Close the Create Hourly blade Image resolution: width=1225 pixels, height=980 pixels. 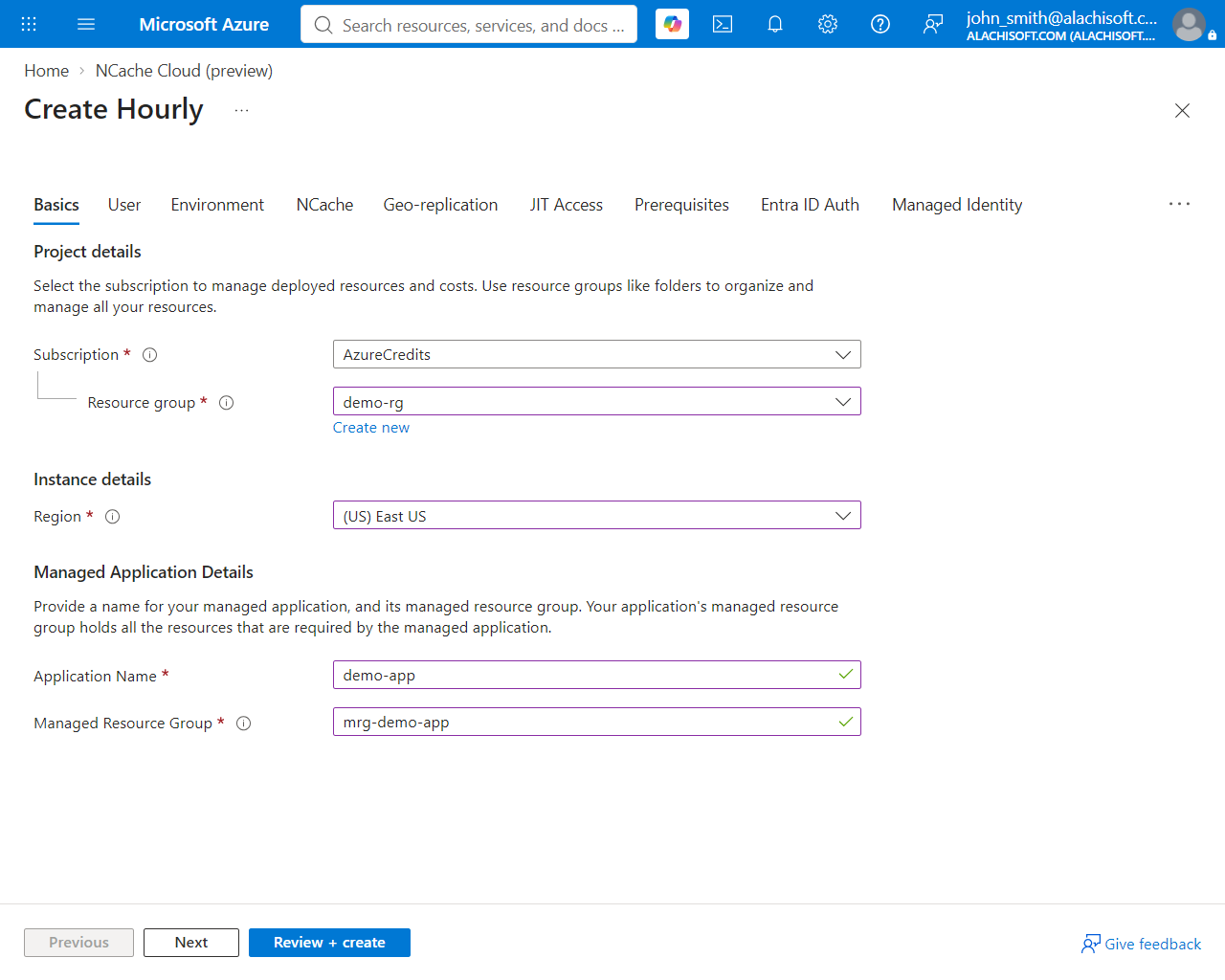click(x=1182, y=110)
